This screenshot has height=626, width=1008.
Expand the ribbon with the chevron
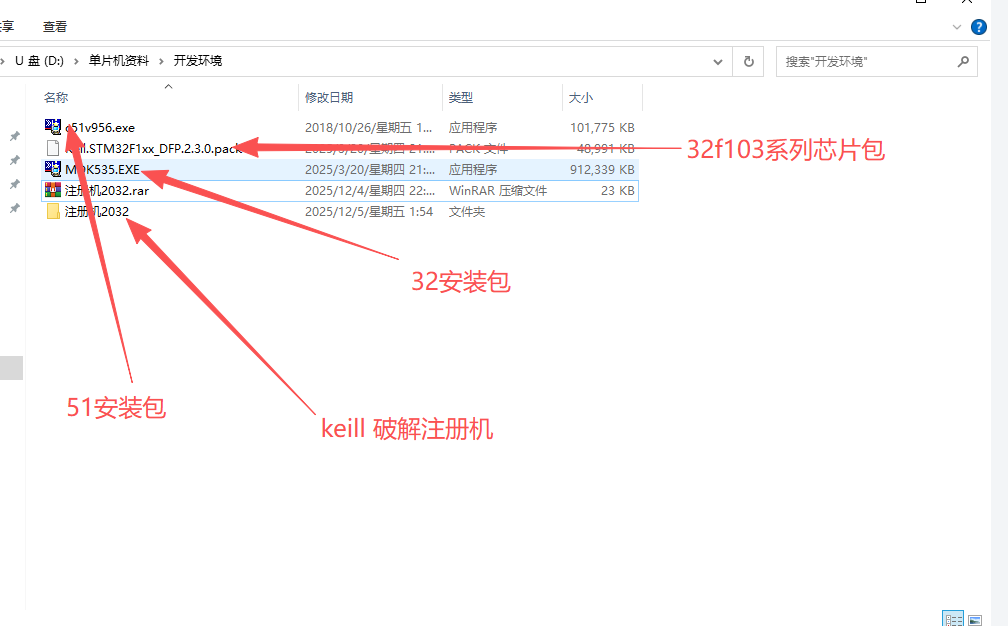click(957, 27)
